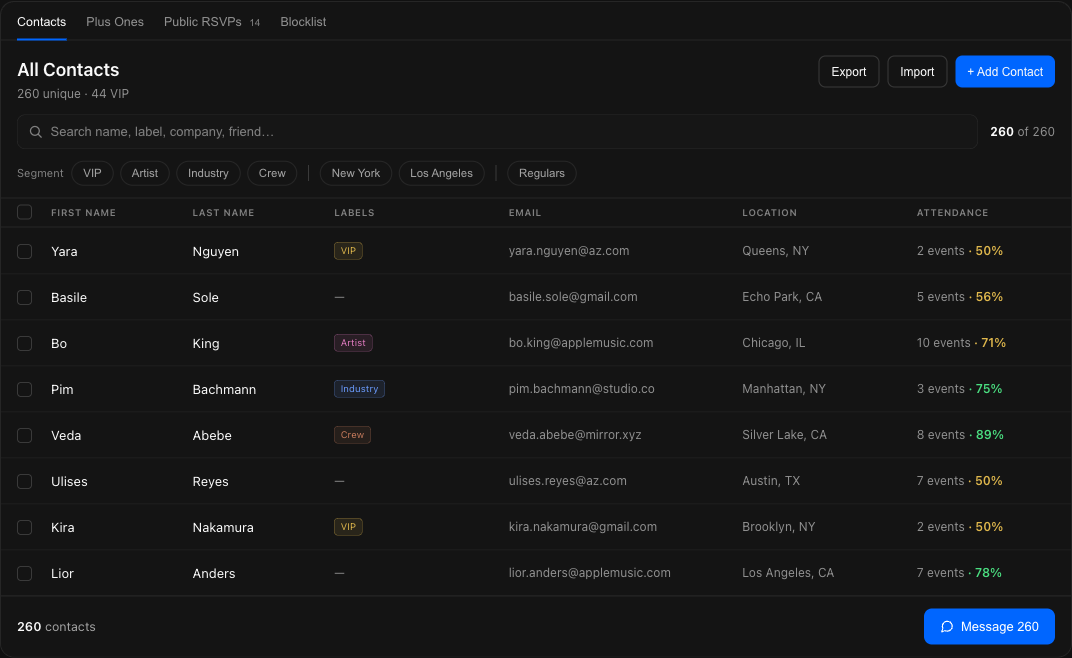Go to the Blocklist tab

tap(303, 22)
